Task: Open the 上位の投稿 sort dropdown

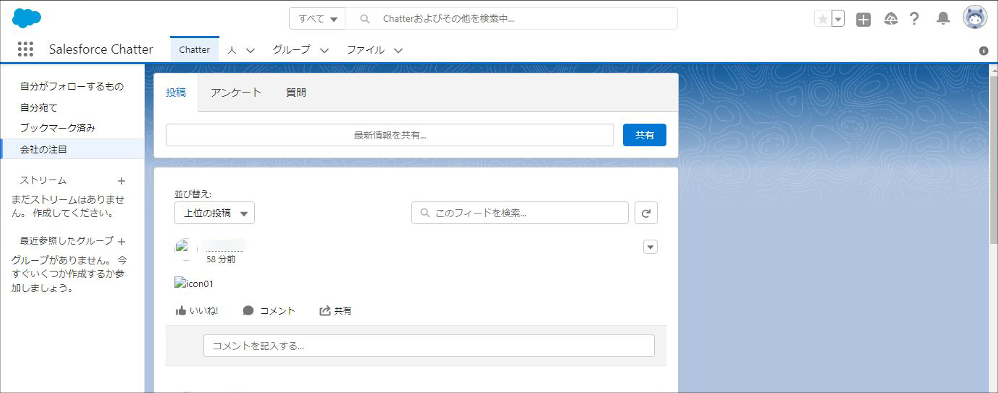Action: (214, 213)
